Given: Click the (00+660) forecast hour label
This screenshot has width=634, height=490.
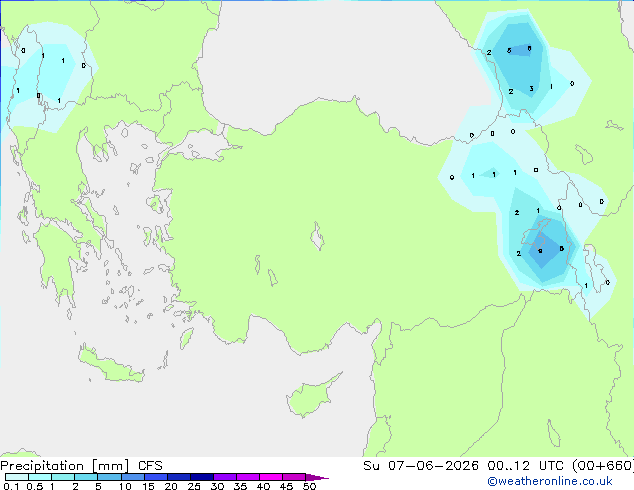Looking at the screenshot, I should point(603,466).
